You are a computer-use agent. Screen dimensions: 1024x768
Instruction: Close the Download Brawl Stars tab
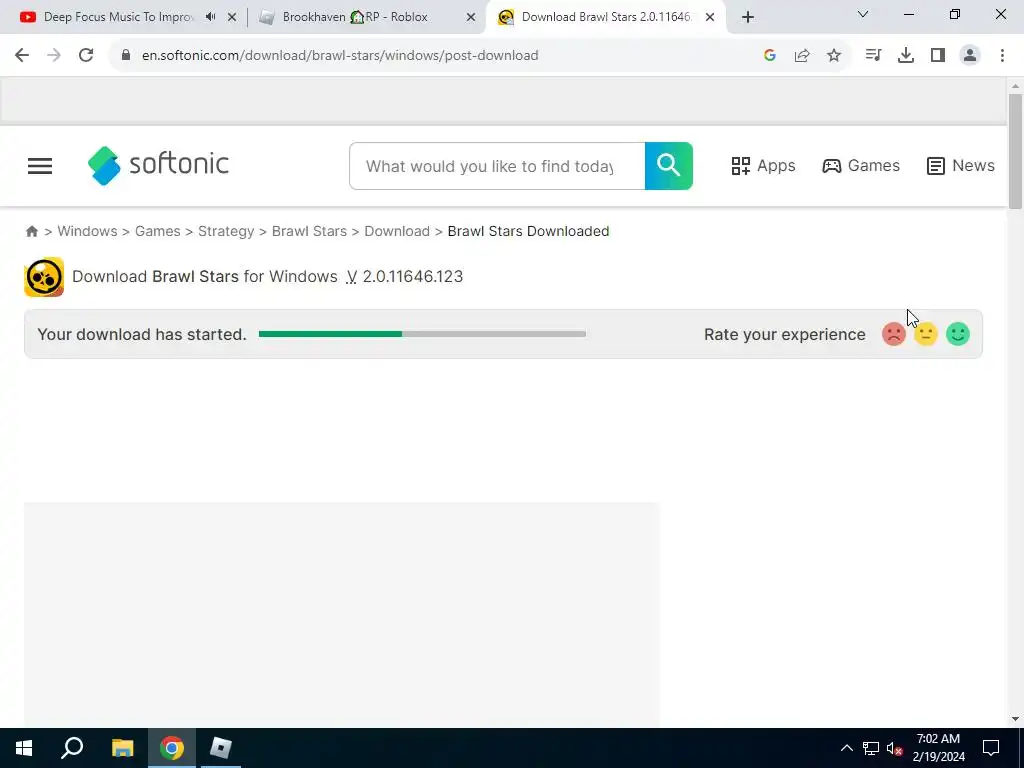tap(710, 18)
